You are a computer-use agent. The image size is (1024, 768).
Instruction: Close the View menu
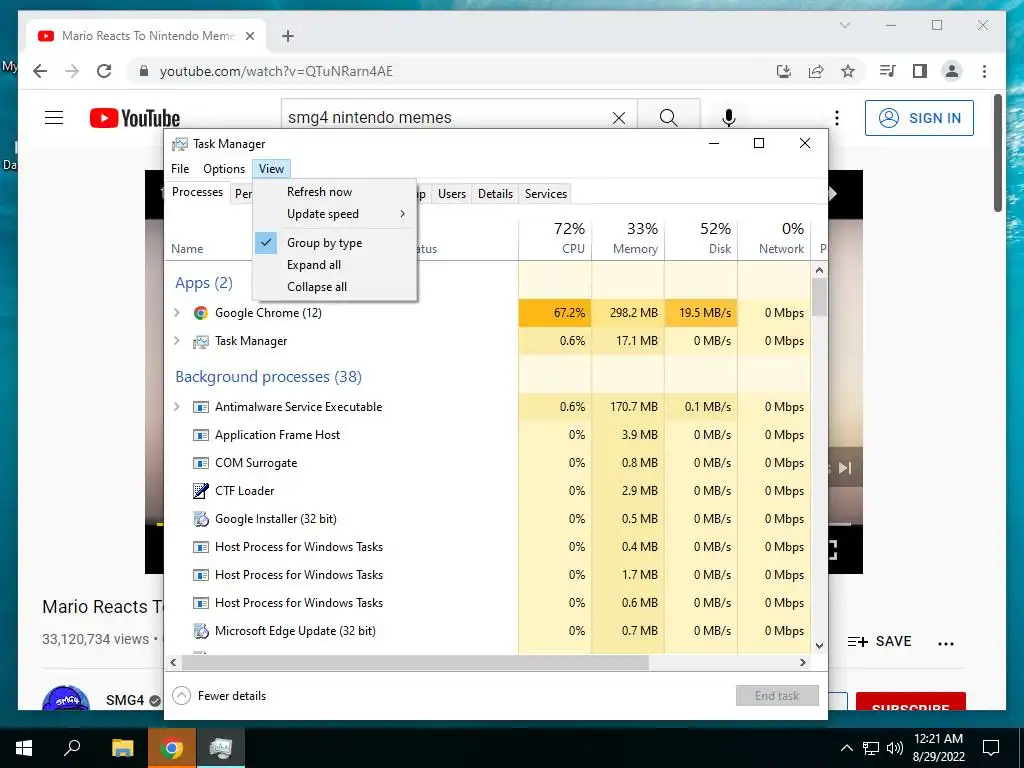click(271, 168)
